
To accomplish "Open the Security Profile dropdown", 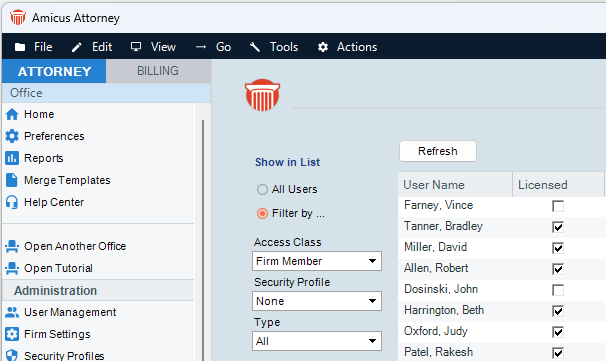I will click(x=317, y=301).
